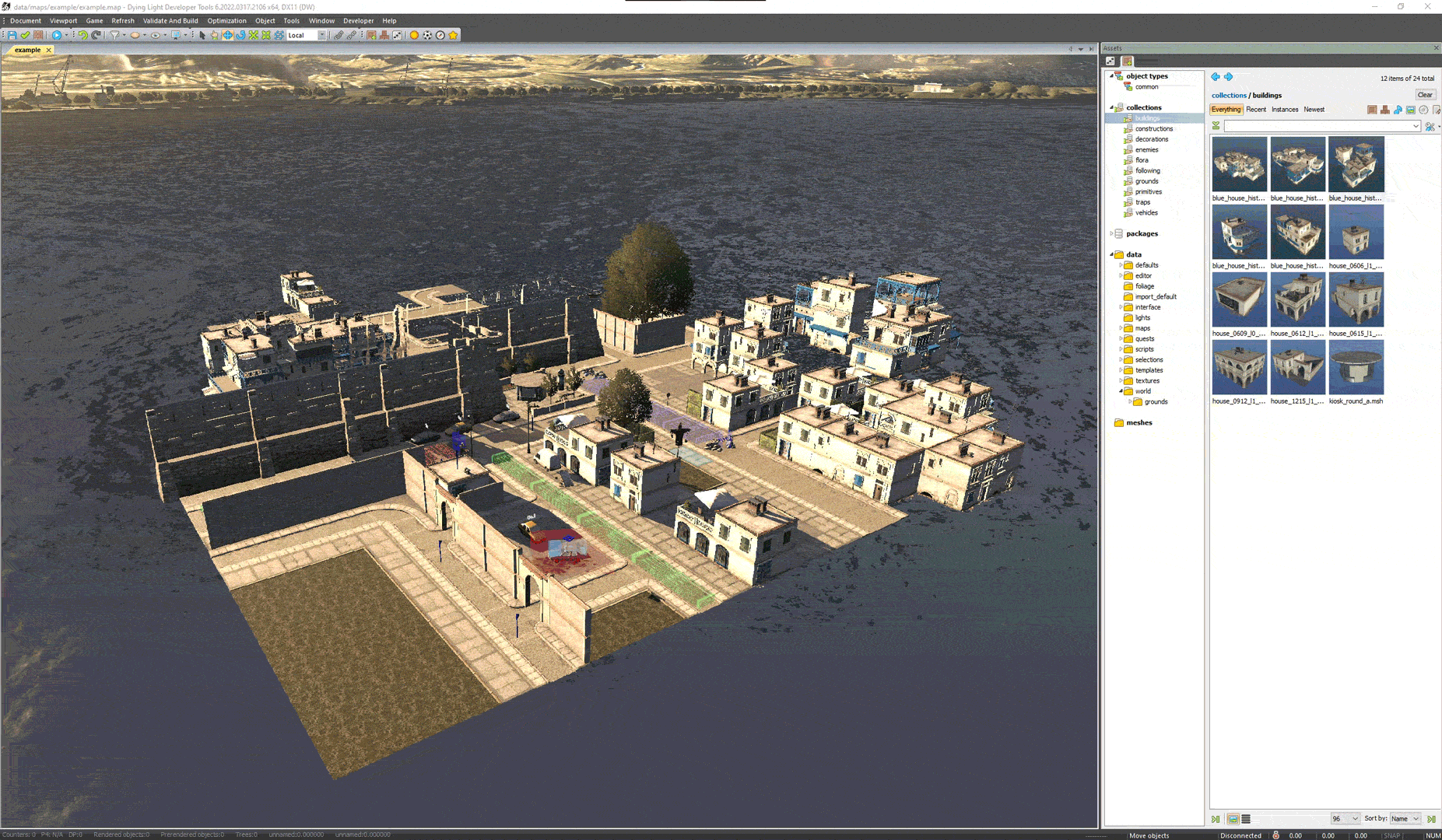
Task: Toggle the brown crate asset-type filter
Action: [x=1372, y=110]
